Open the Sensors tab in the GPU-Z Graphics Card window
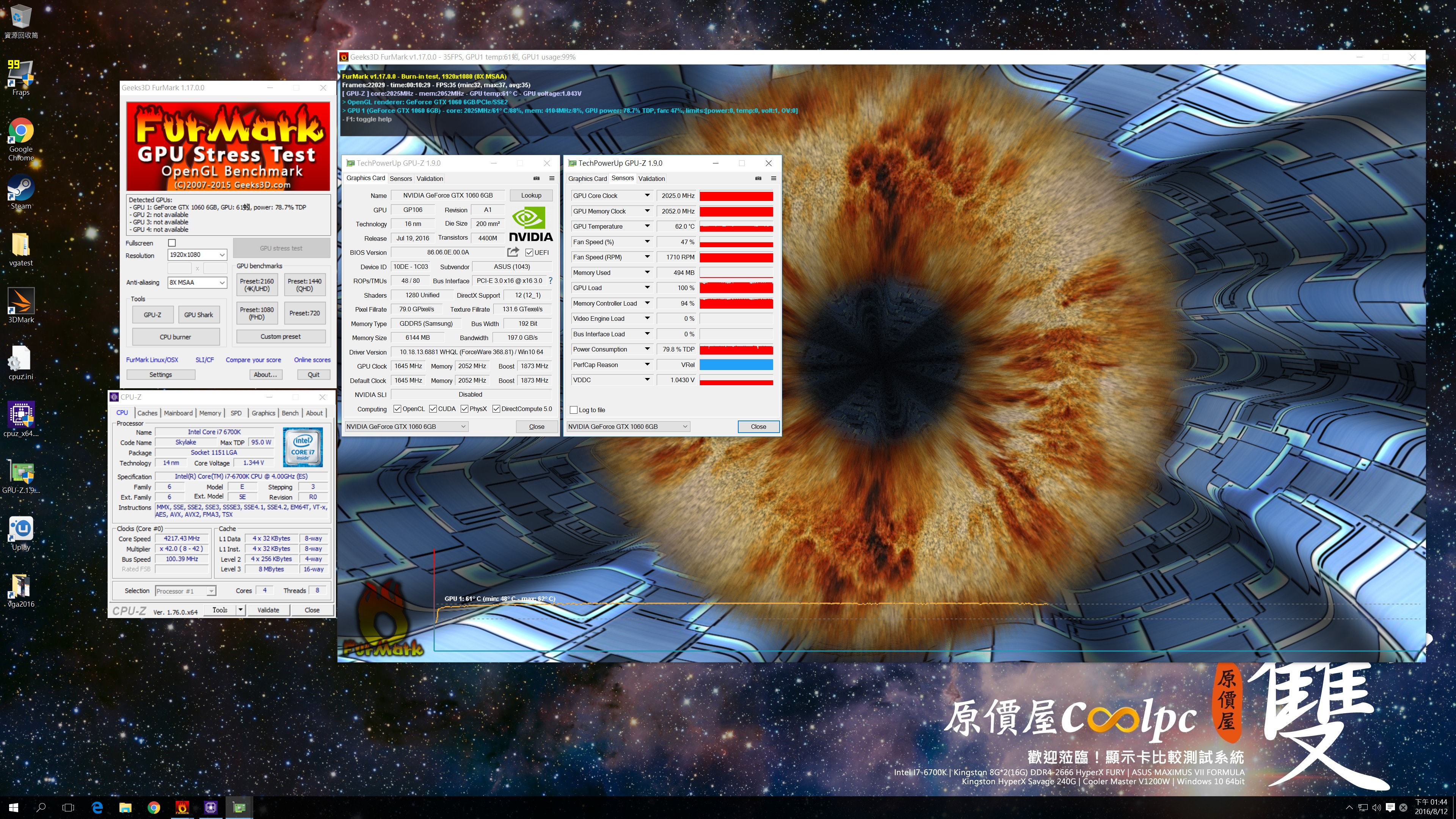The width and height of the screenshot is (1456, 819). [x=401, y=179]
